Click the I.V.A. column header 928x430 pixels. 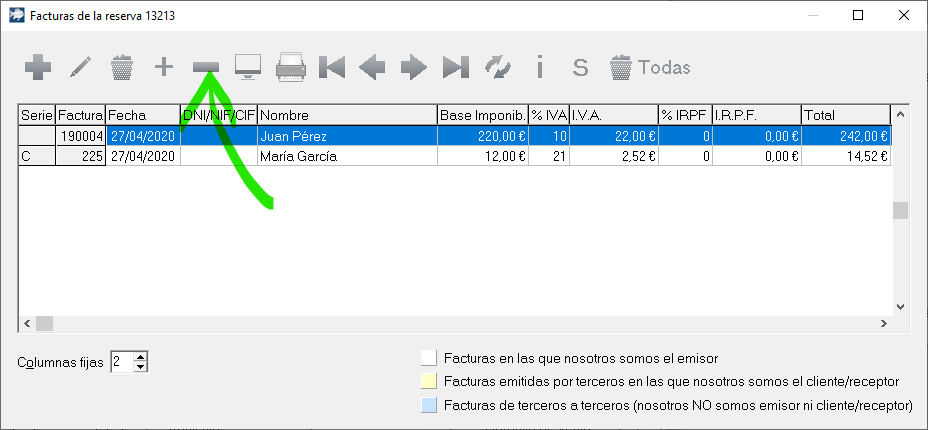tap(614, 115)
